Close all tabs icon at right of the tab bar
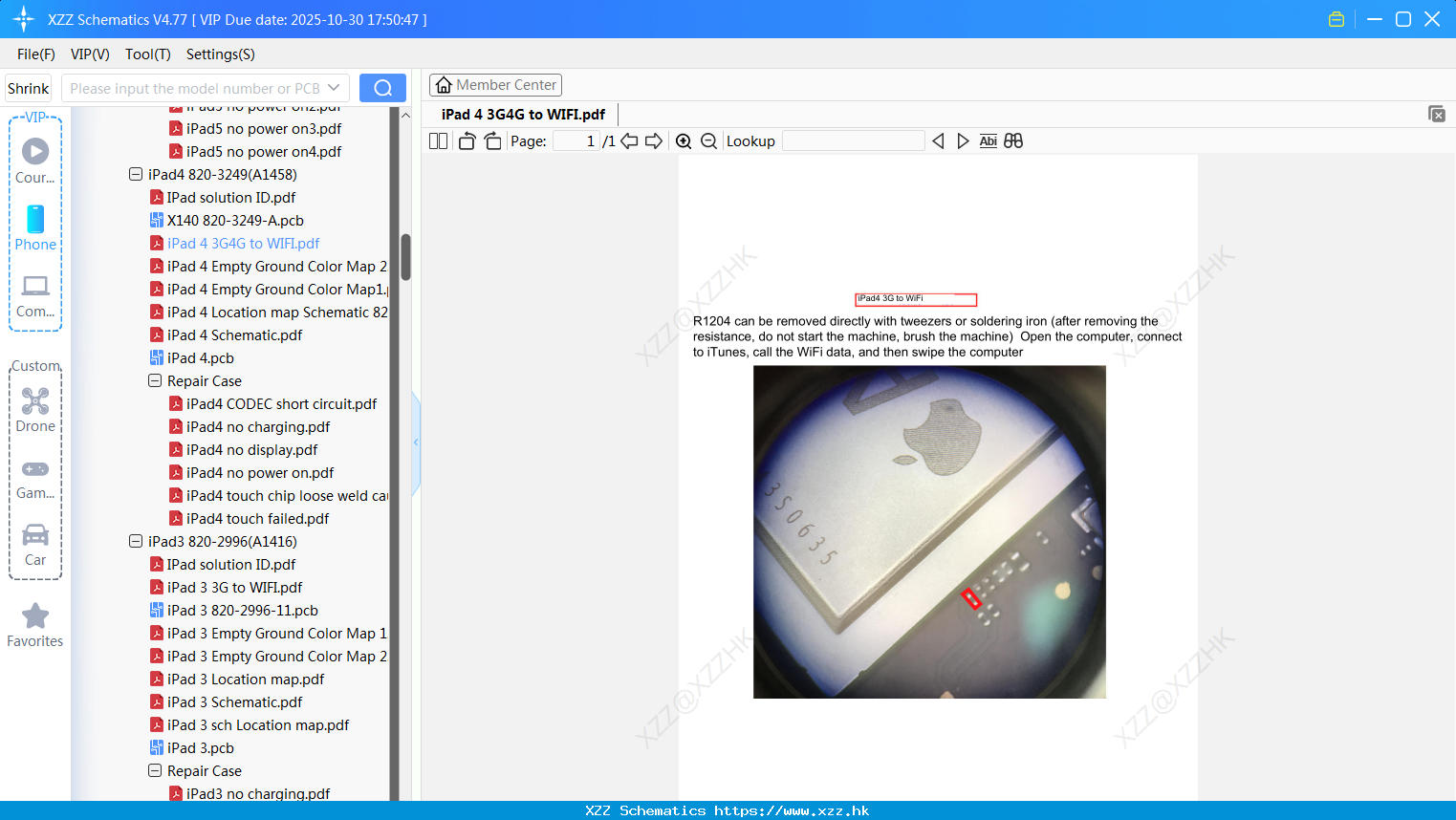Image resolution: width=1456 pixels, height=820 pixels. coord(1437,114)
